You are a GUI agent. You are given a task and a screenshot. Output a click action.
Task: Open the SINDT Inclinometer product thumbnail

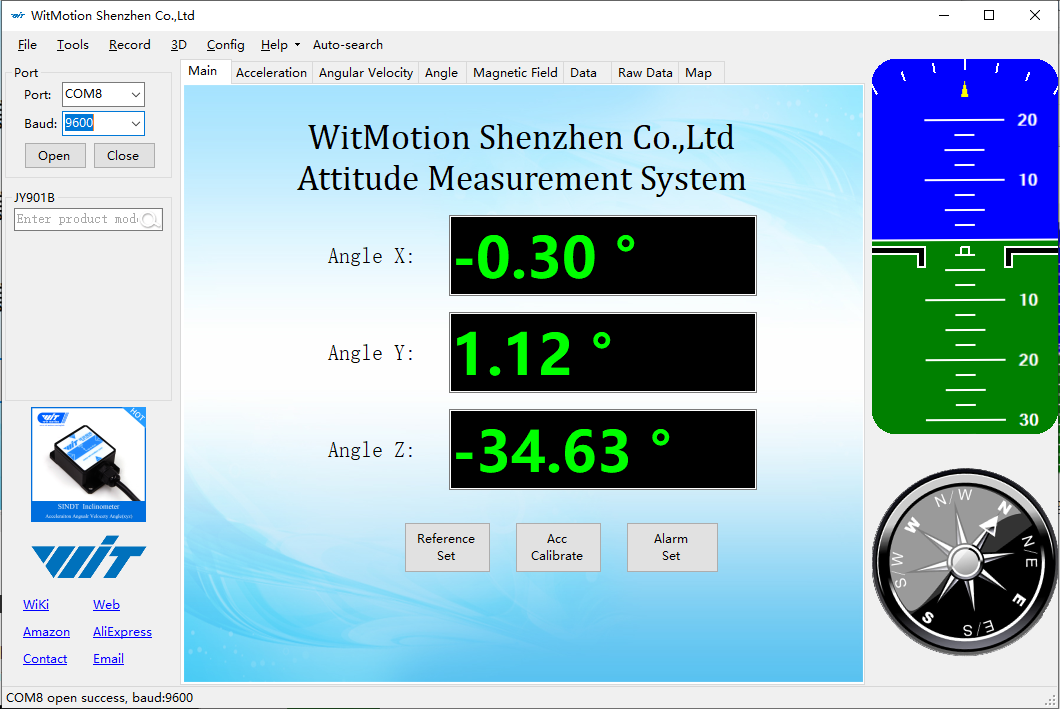(89, 464)
